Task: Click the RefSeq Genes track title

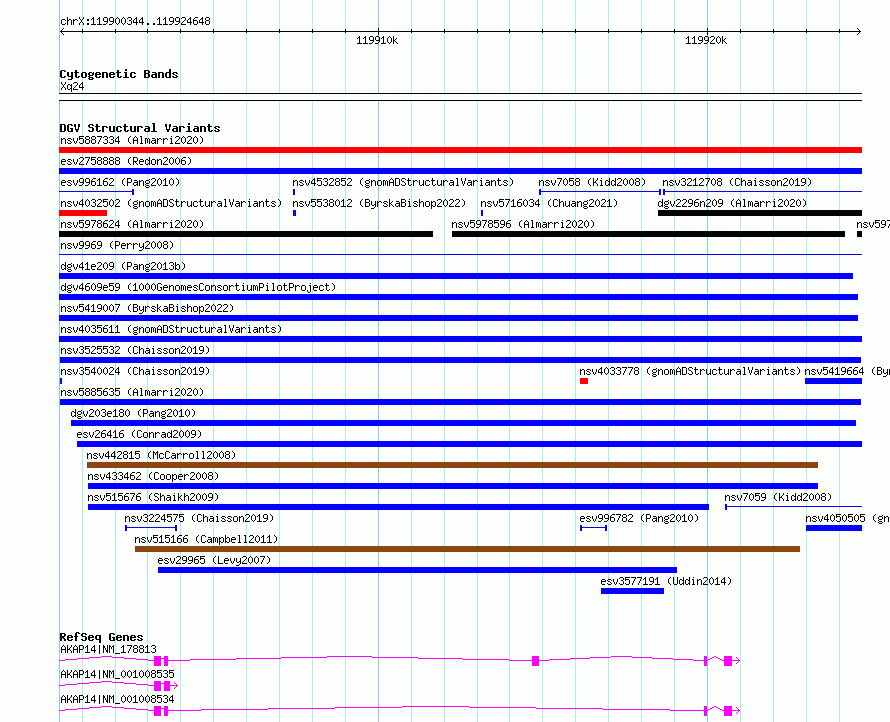Action: click(101, 637)
